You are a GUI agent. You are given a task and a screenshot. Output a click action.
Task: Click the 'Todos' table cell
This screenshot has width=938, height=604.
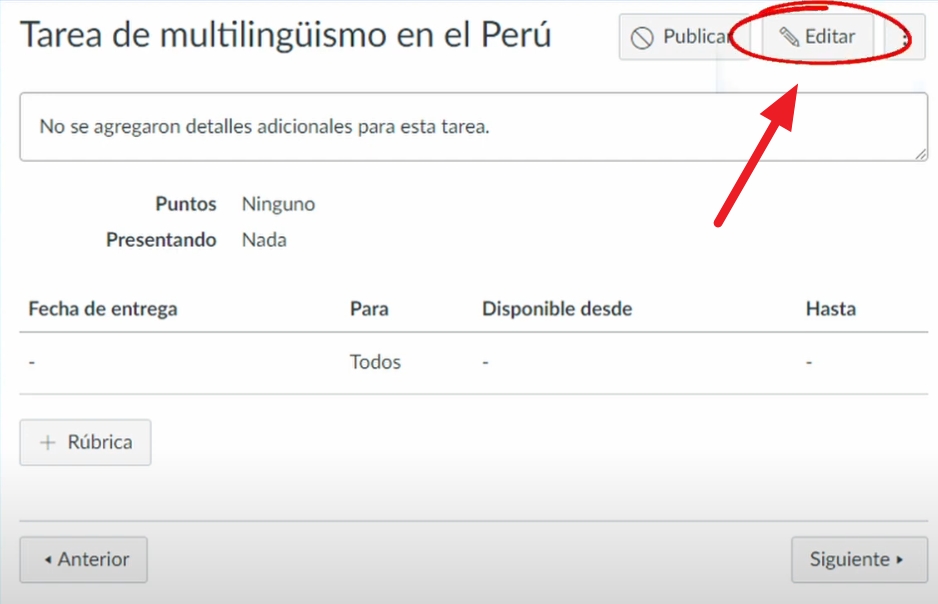click(375, 362)
